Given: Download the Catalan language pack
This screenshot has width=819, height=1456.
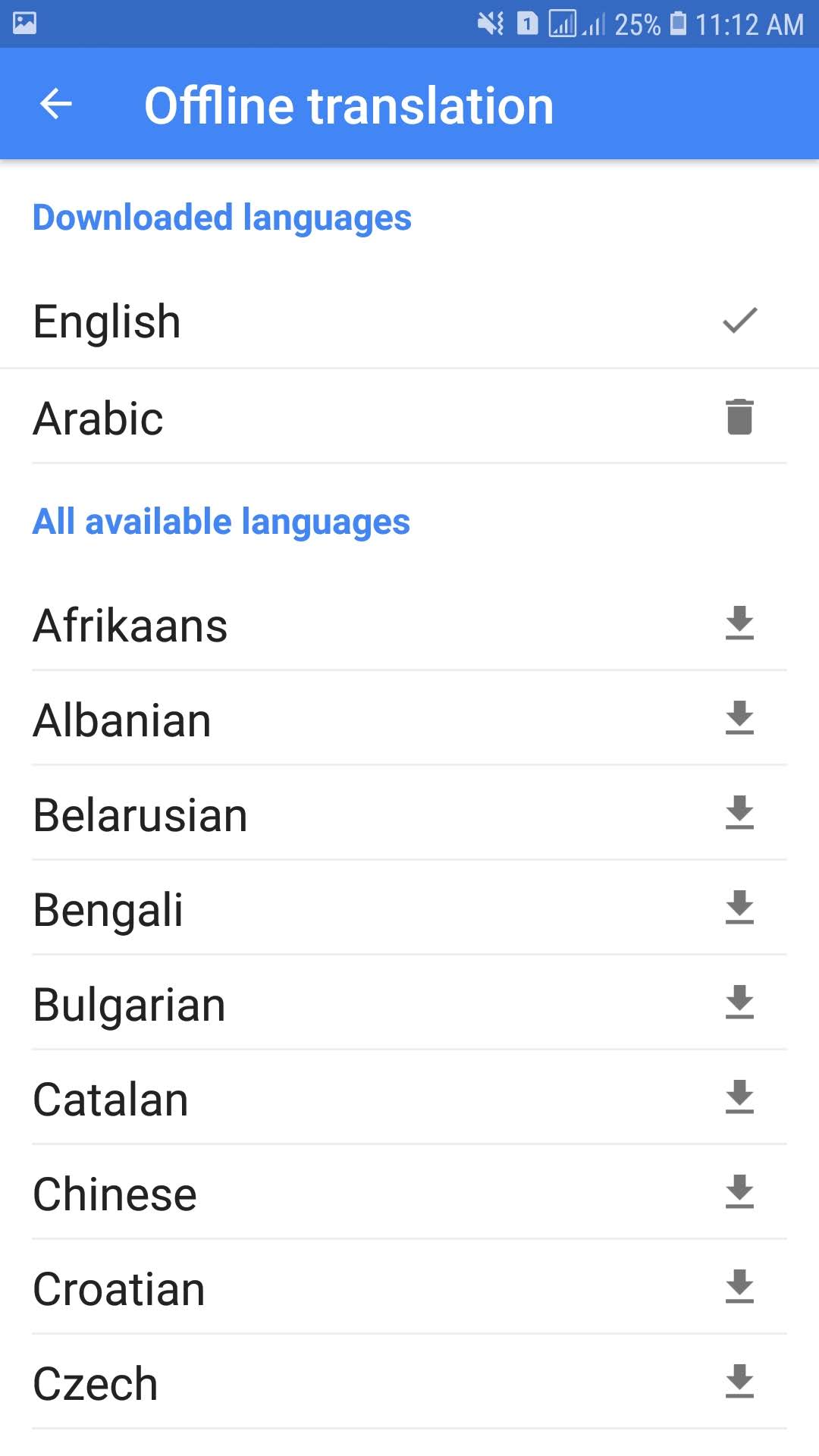Looking at the screenshot, I should (x=739, y=1097).
